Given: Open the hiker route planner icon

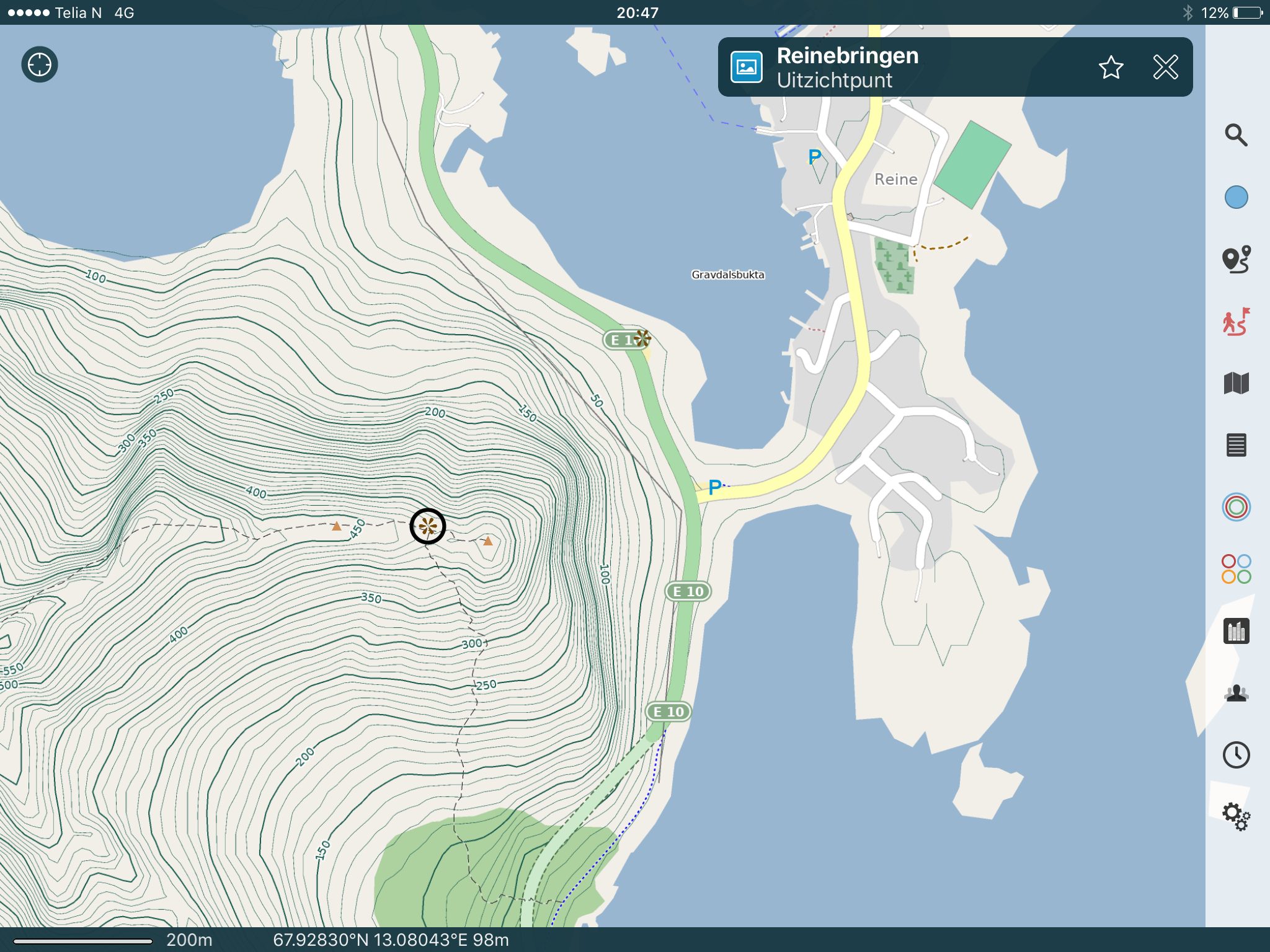Looking at the screenshot, I should point(1236,321).
